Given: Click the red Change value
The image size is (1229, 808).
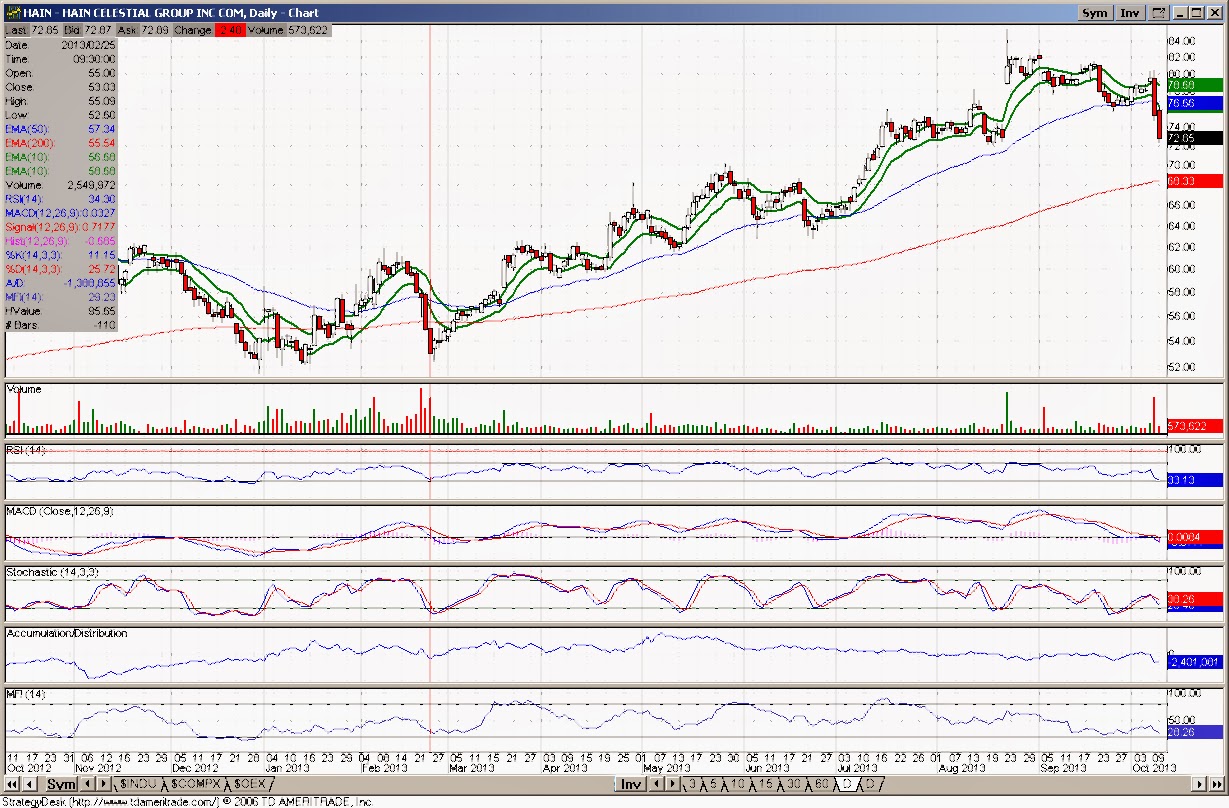Looking at the screenshot, I should (228, 30).
